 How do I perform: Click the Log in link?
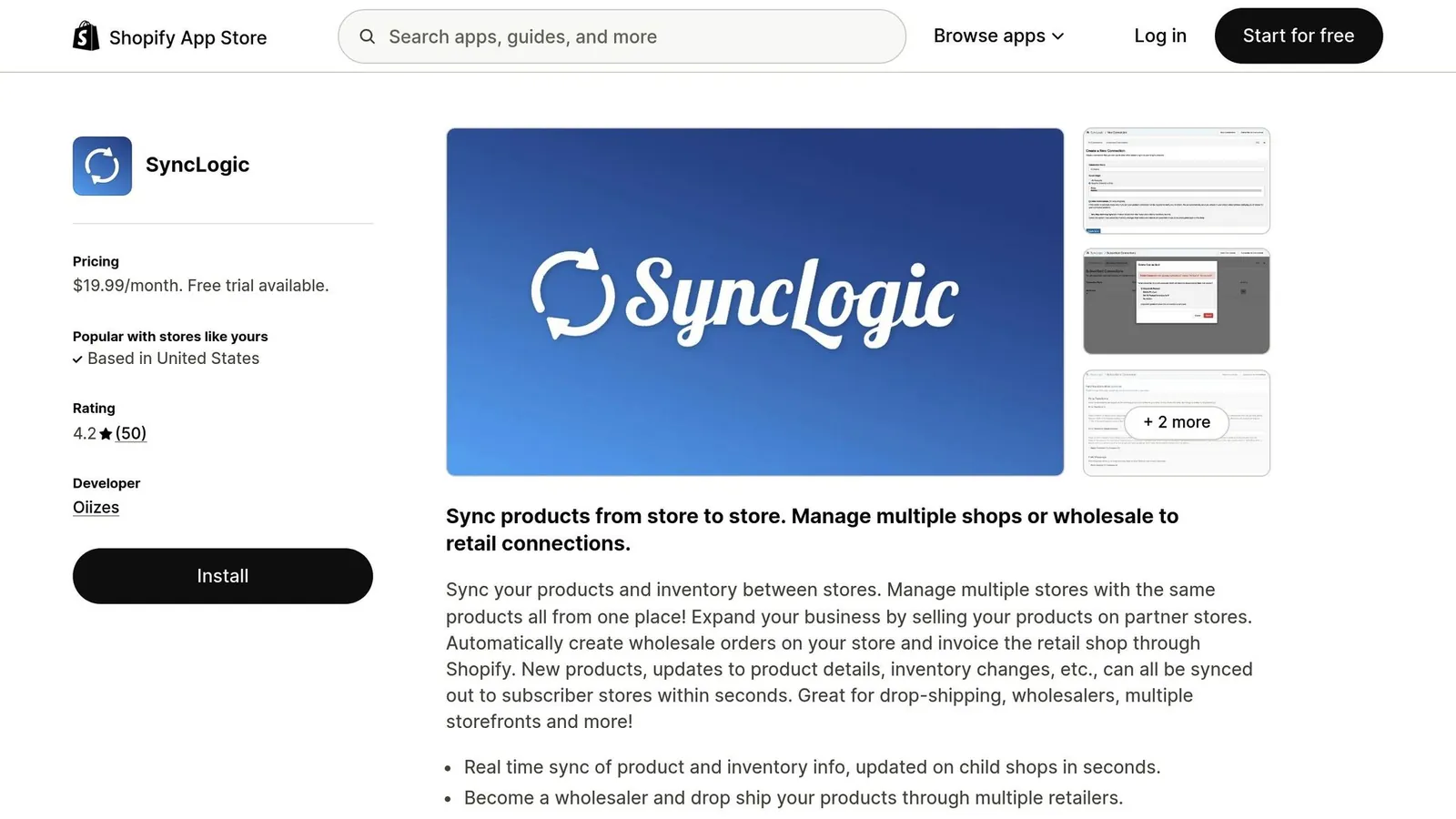pos(1160,35)
